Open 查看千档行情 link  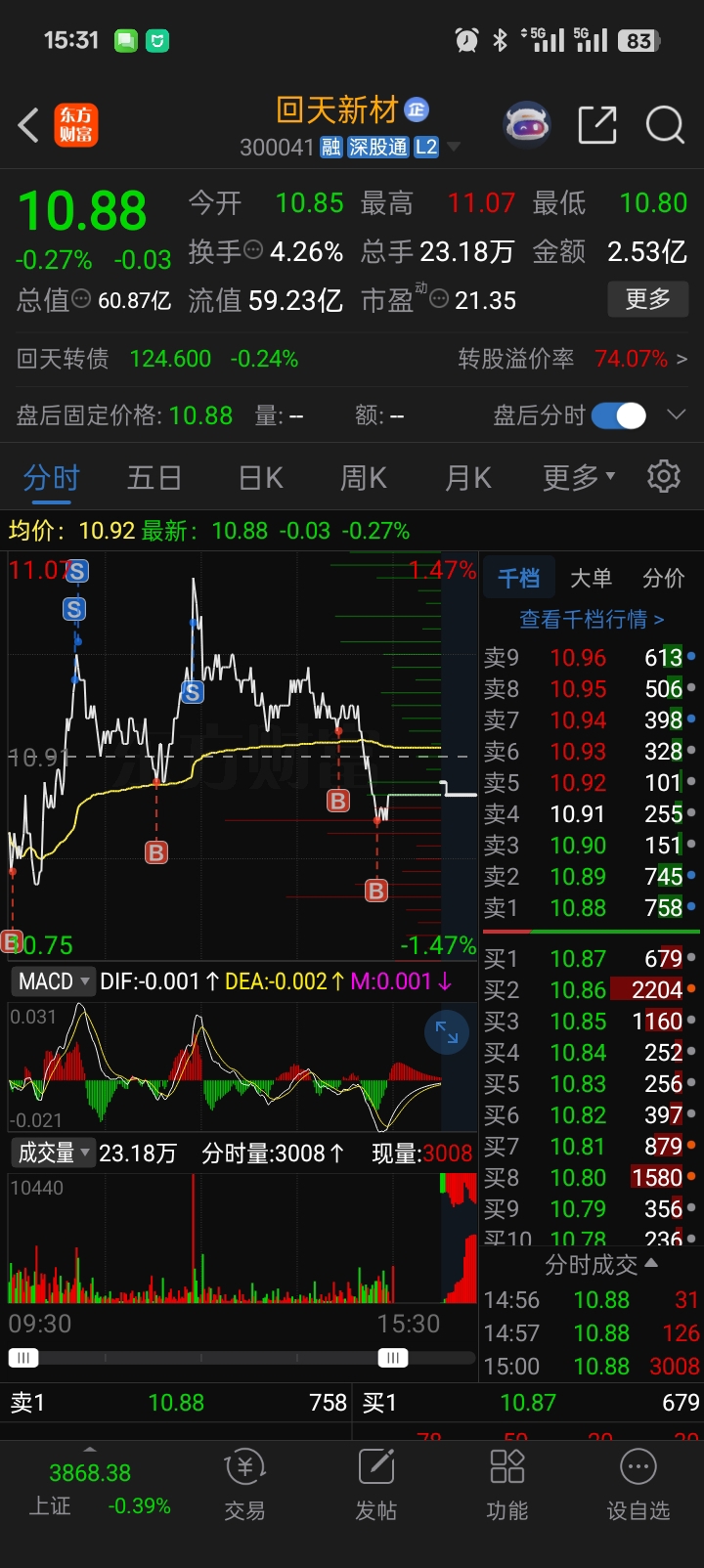pyautogui.click(x=592, y=619)
